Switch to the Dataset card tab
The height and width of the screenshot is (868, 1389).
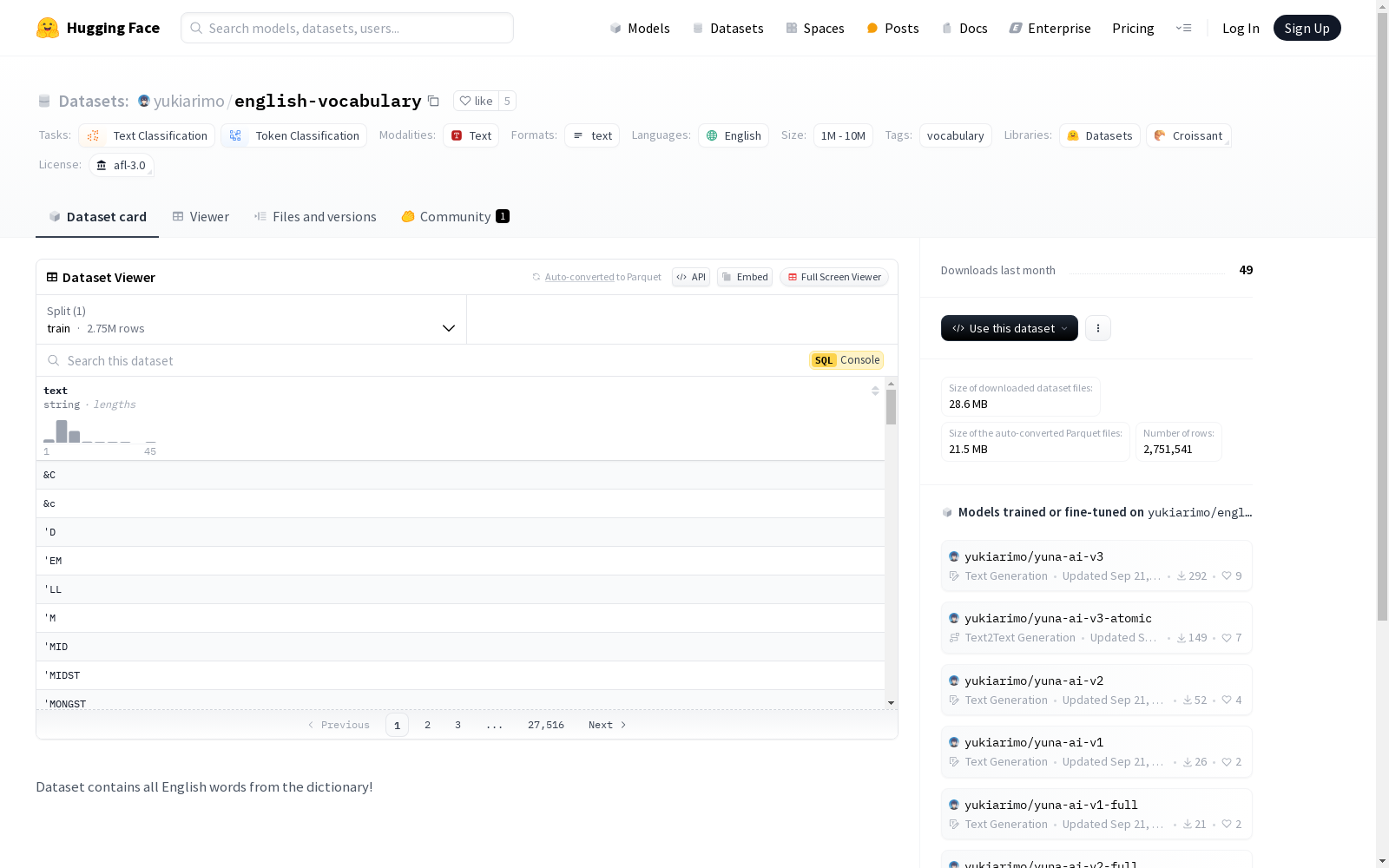click(x=97, y=217)
